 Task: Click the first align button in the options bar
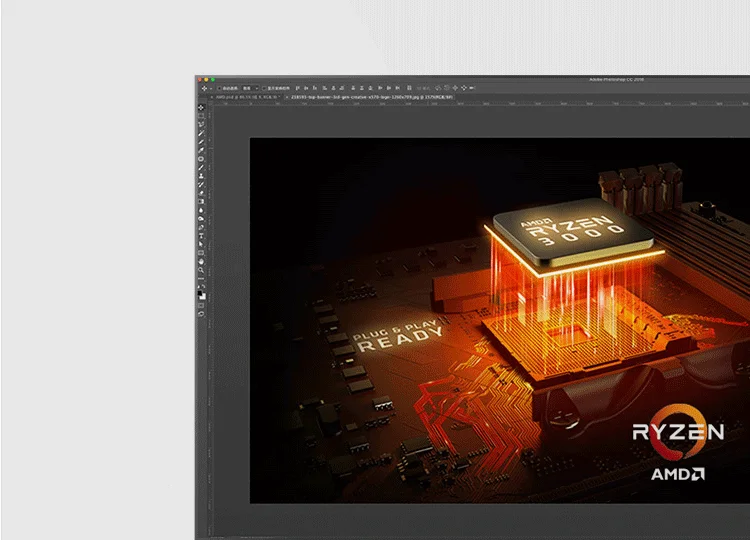point(300,88)
